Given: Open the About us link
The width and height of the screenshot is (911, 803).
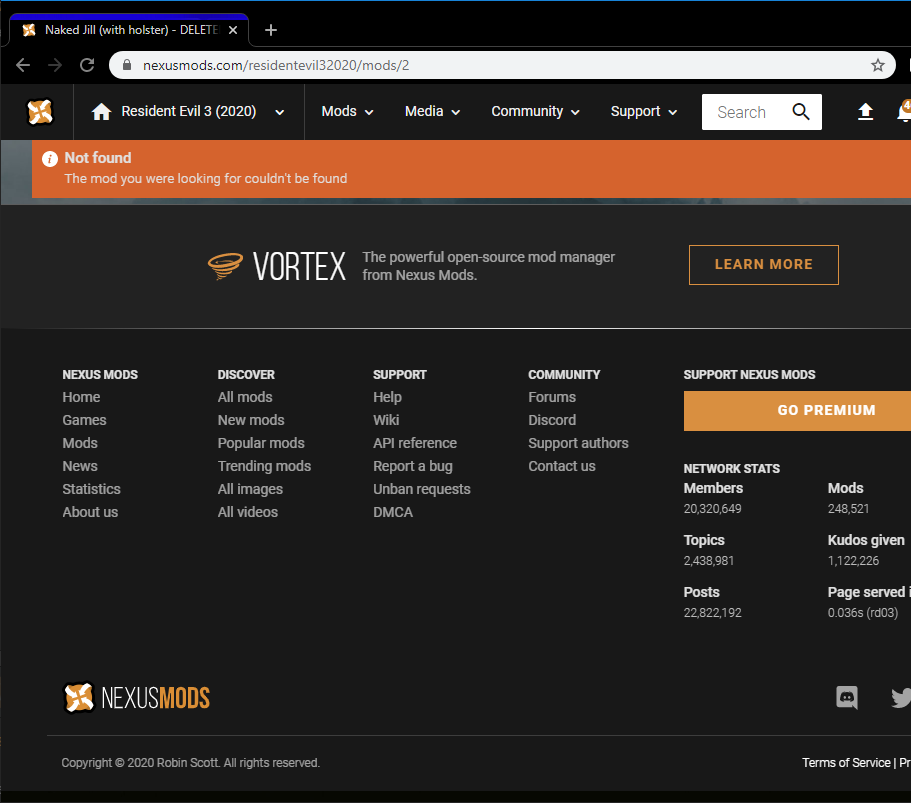Looking at the screenshot, I should (x=90, y=512).
